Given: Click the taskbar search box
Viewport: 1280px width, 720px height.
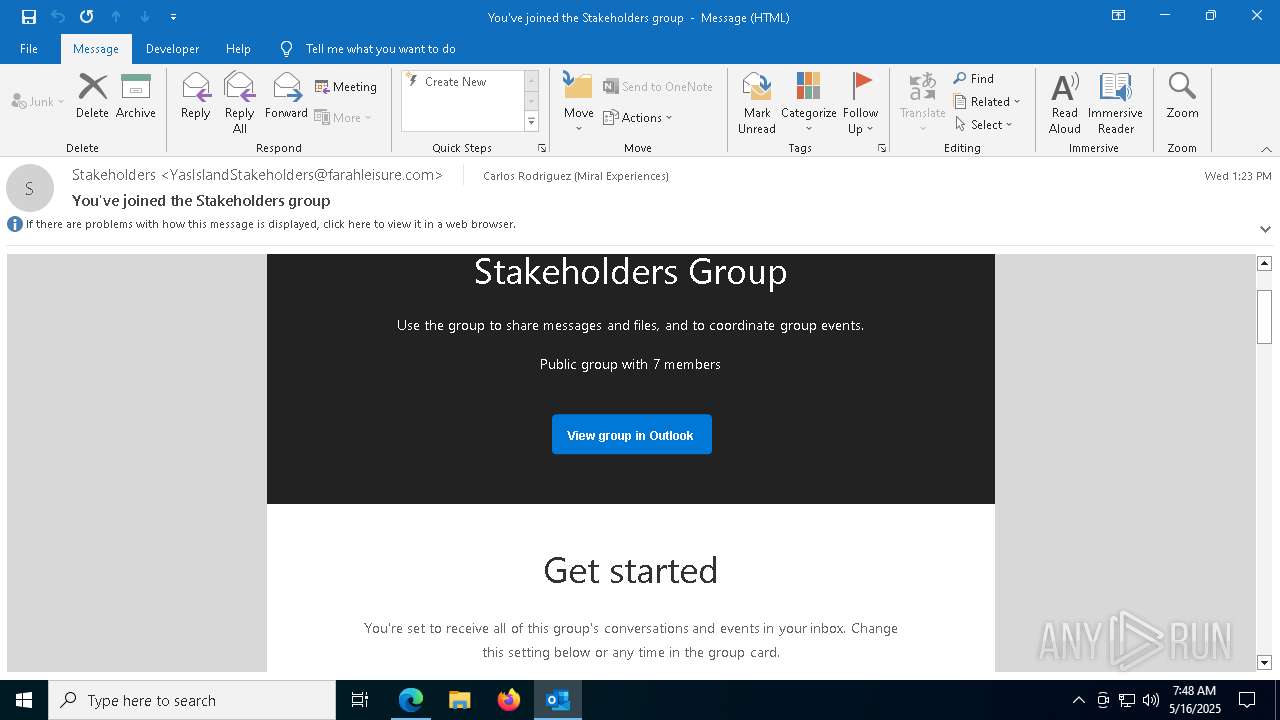Looking at the screenshot, I should 192,700.
